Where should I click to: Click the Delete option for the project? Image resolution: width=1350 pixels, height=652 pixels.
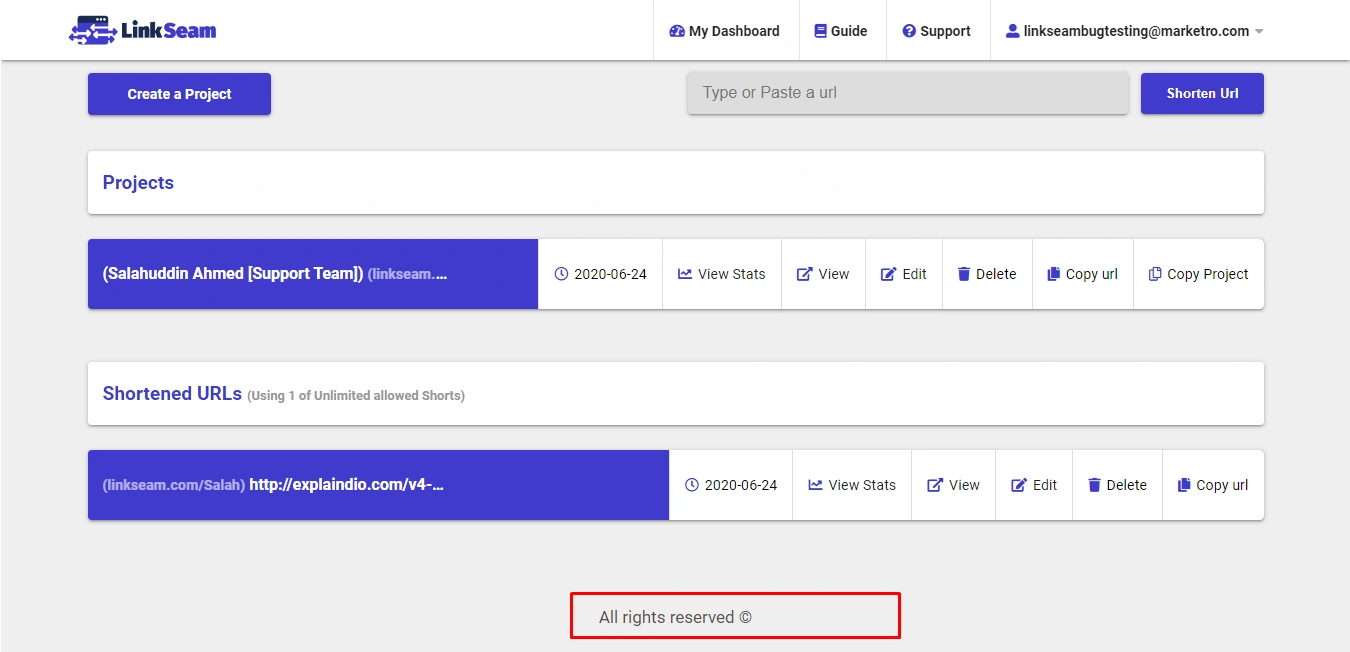(x=987, y=273)
